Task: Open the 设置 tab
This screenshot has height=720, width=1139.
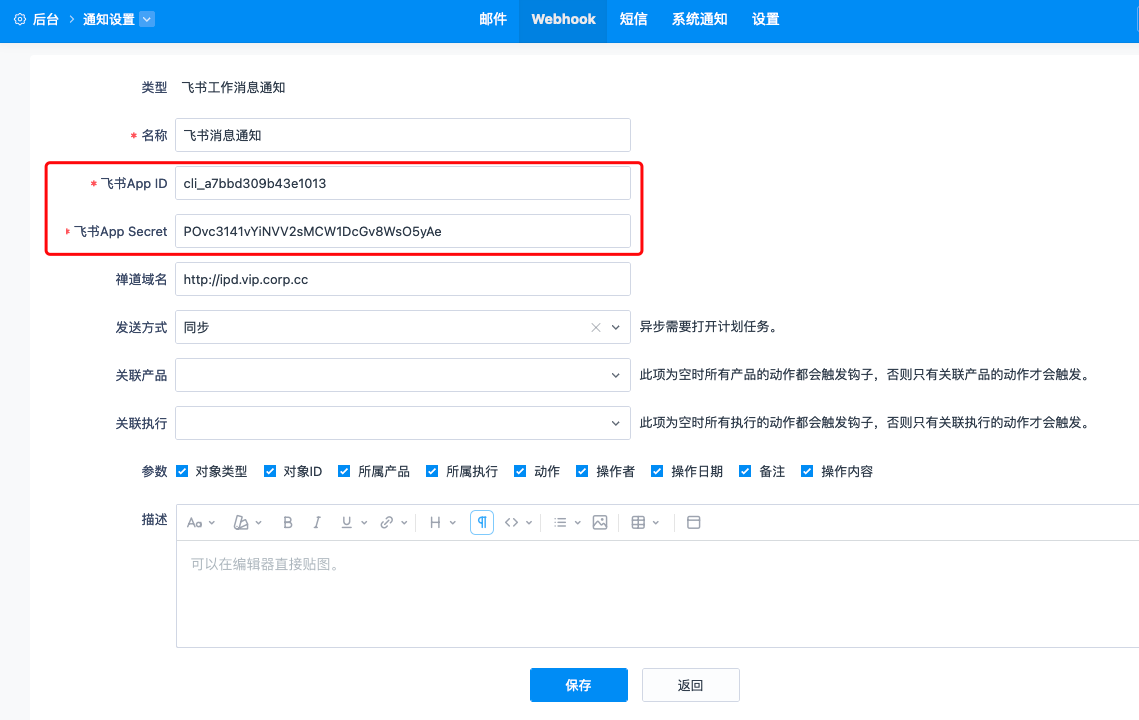Action: (x=765, y=20)
